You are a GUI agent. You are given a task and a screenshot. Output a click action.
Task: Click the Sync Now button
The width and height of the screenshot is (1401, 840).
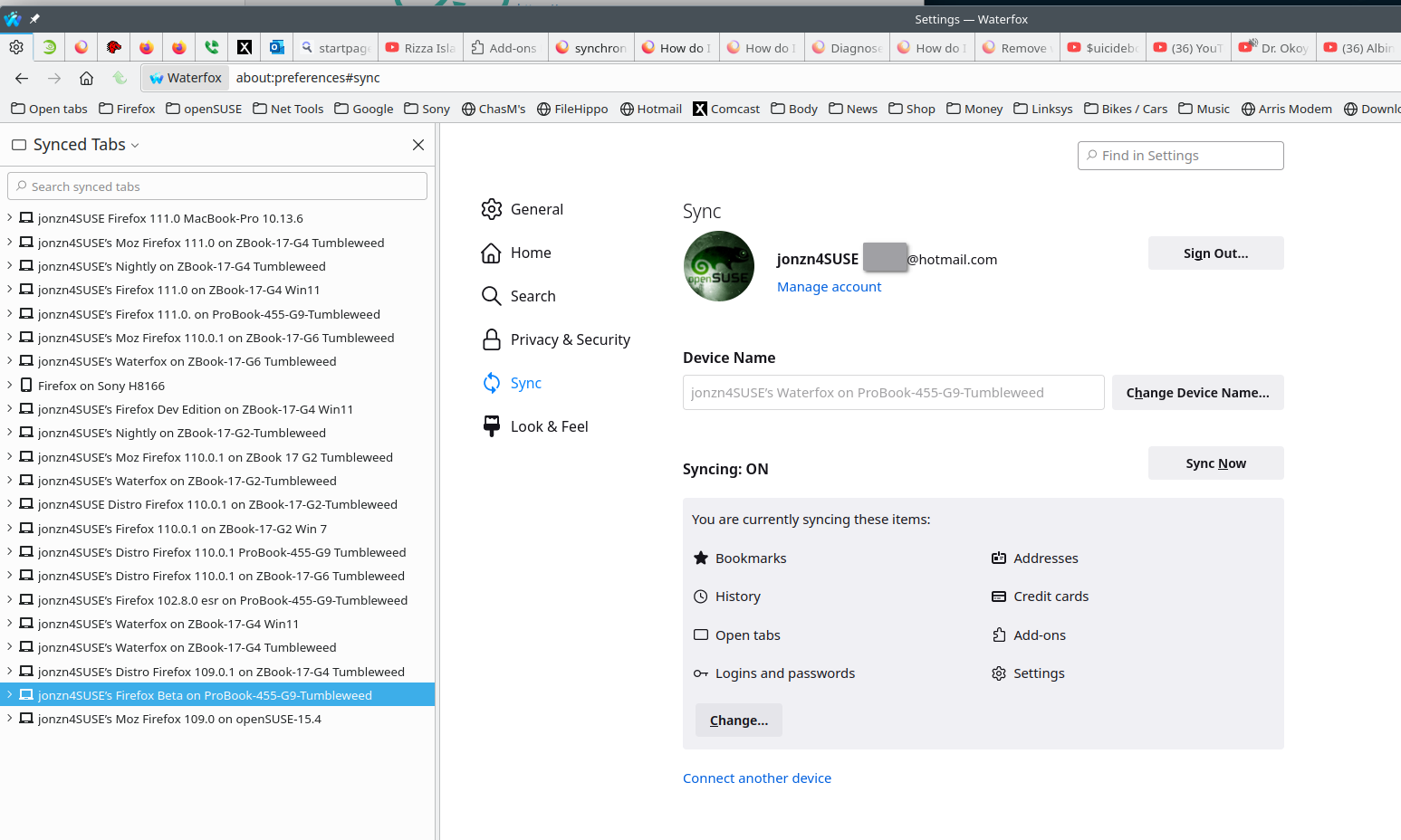coord(1214,463)
